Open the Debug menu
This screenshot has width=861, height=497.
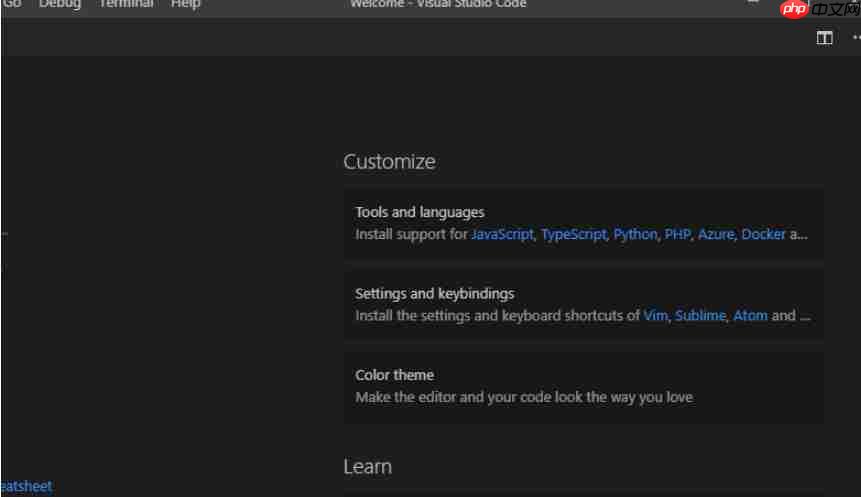(x=60, y=4)
